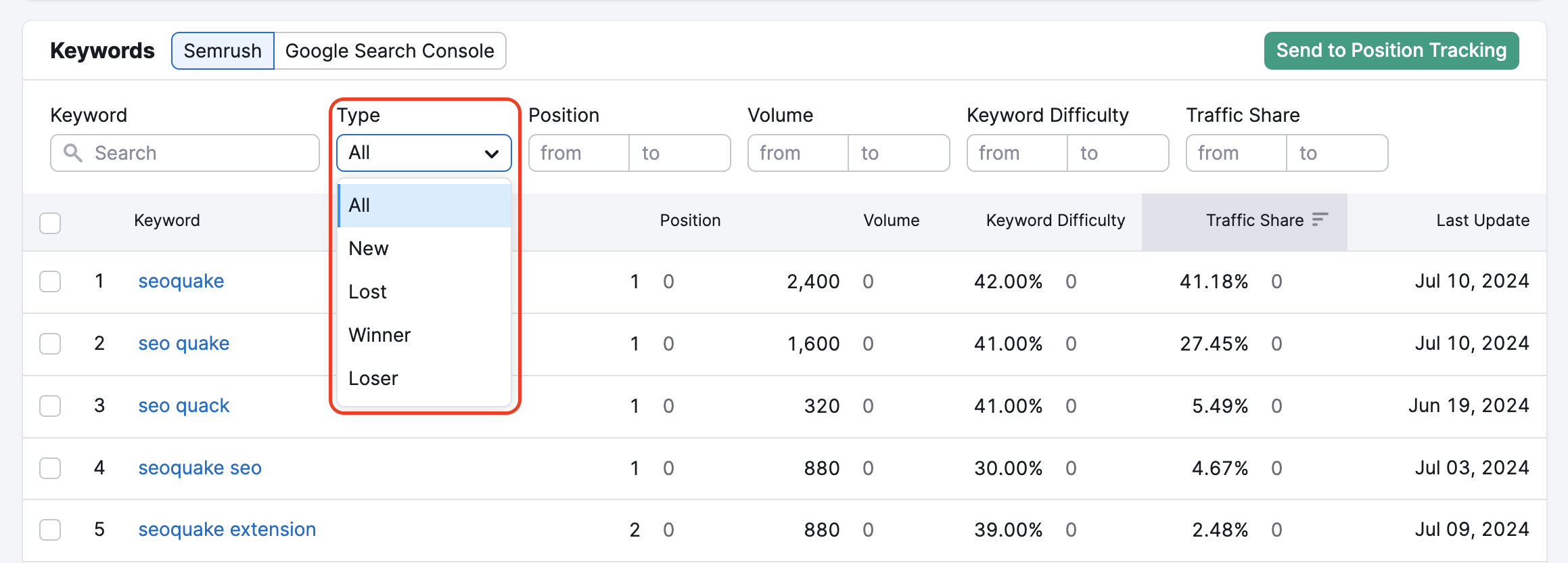This screenshot has height=563, width=1568.
Task: Select the Semrush keywords tab
Action: pyautogui.click(x=223, y=51)
